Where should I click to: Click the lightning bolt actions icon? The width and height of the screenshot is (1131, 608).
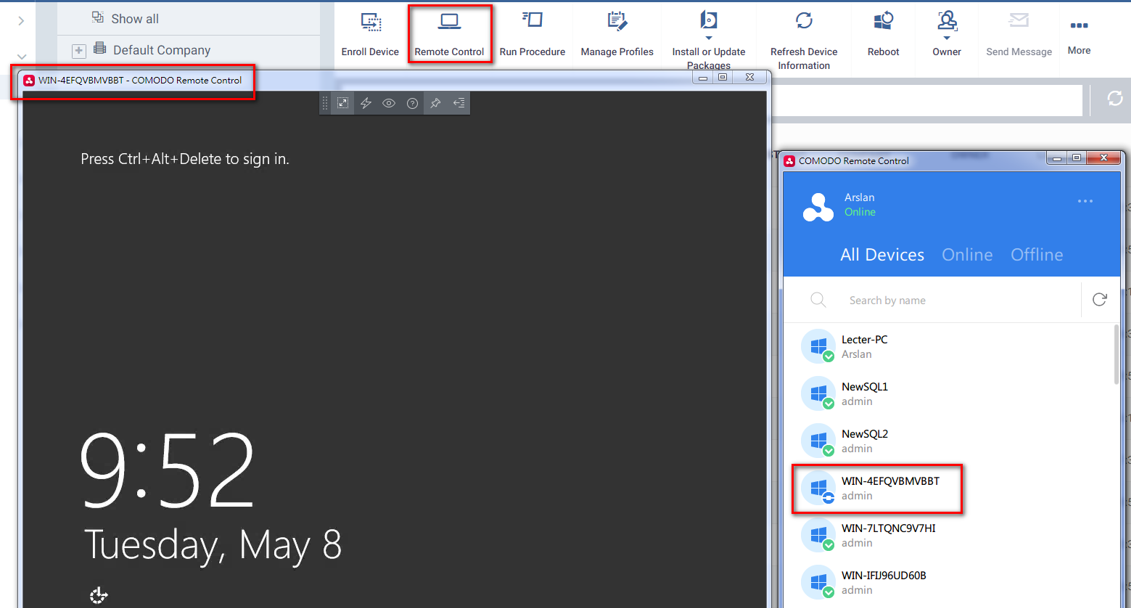point(366,103)
